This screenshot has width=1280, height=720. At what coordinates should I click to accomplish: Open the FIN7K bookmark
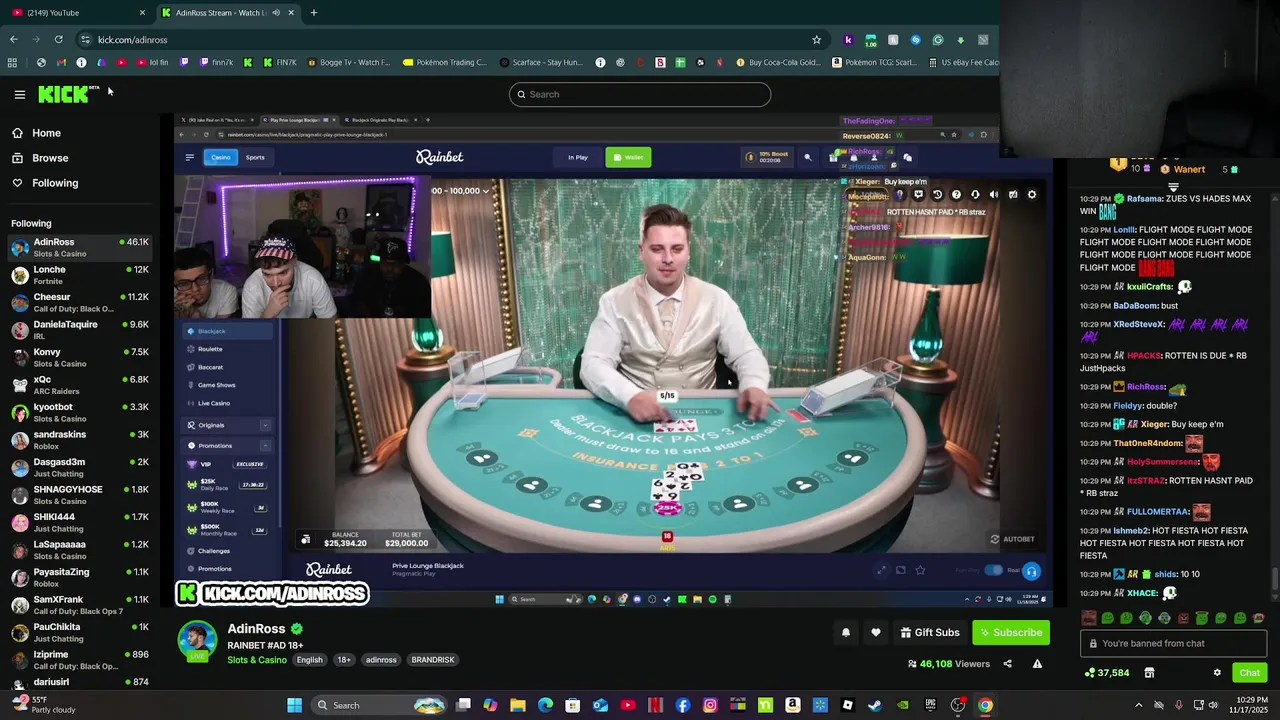(x=279, y=62)
